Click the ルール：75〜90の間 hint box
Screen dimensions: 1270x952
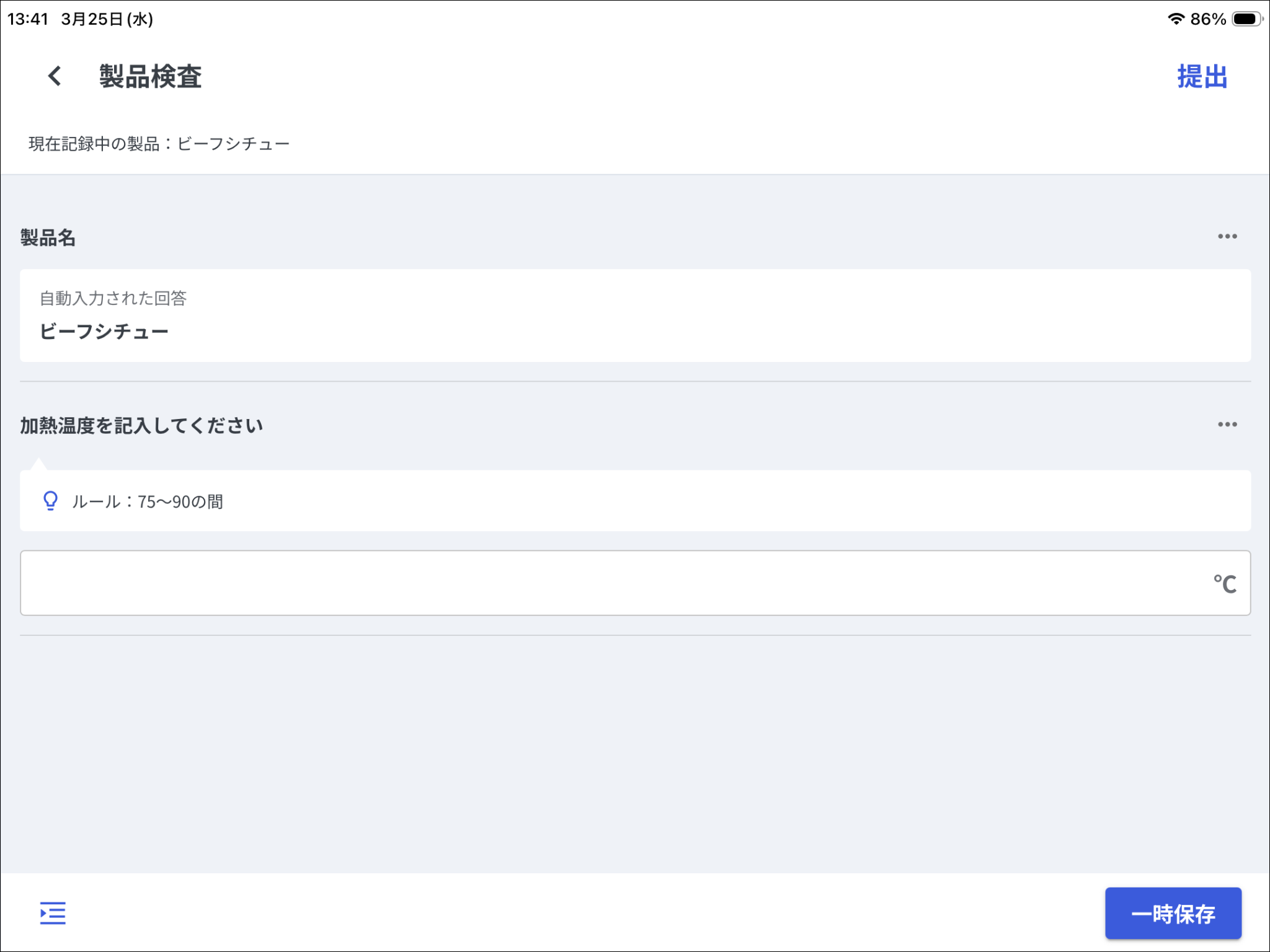click(635, 501)
